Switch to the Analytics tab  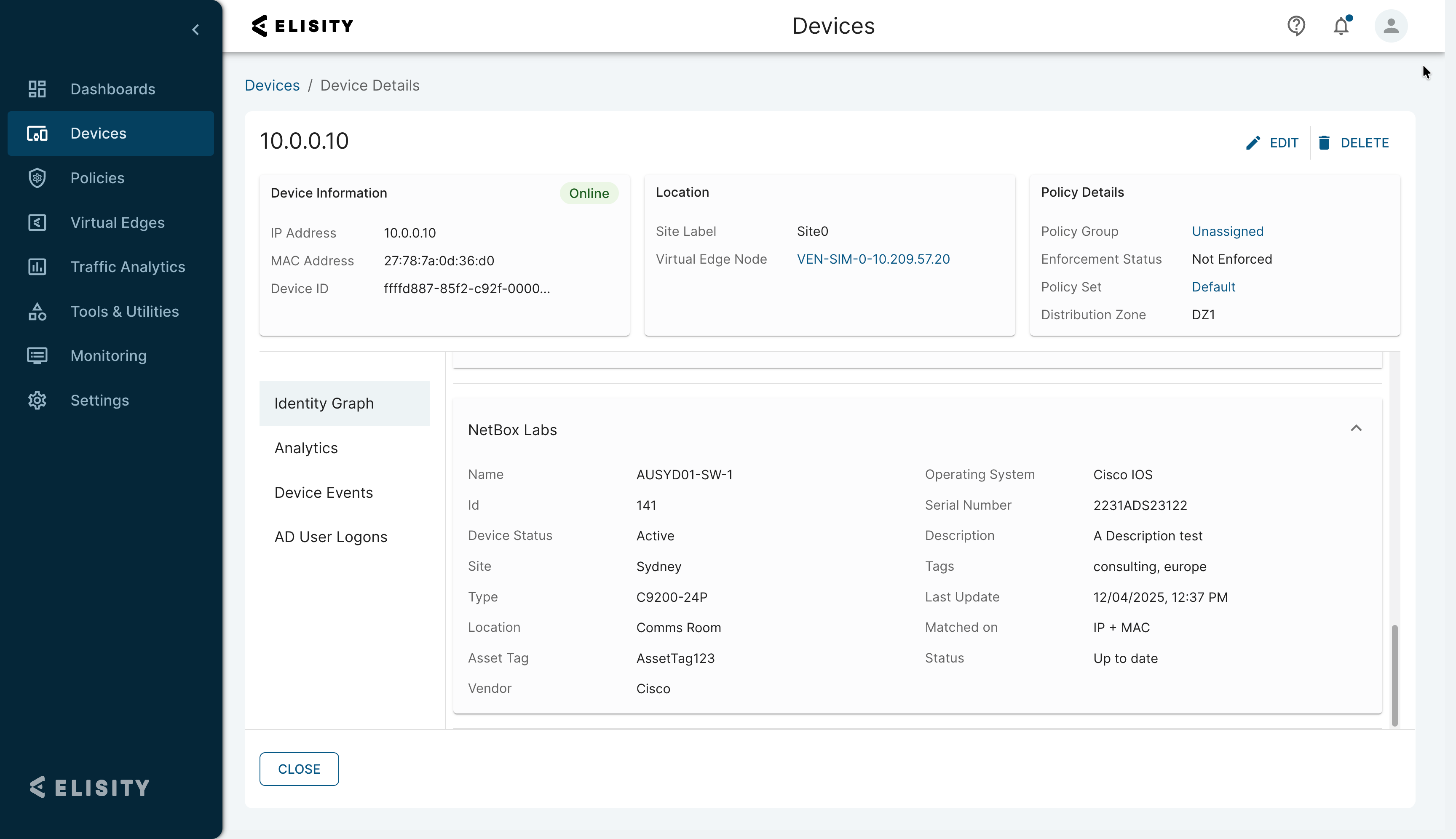click(x=306, y=448)
